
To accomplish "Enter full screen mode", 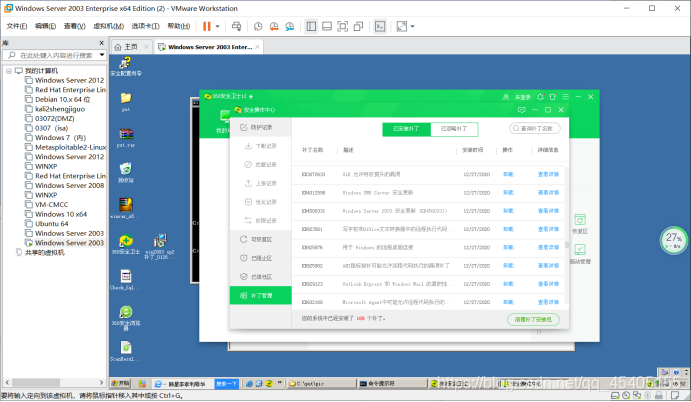I will pos(342,26).
